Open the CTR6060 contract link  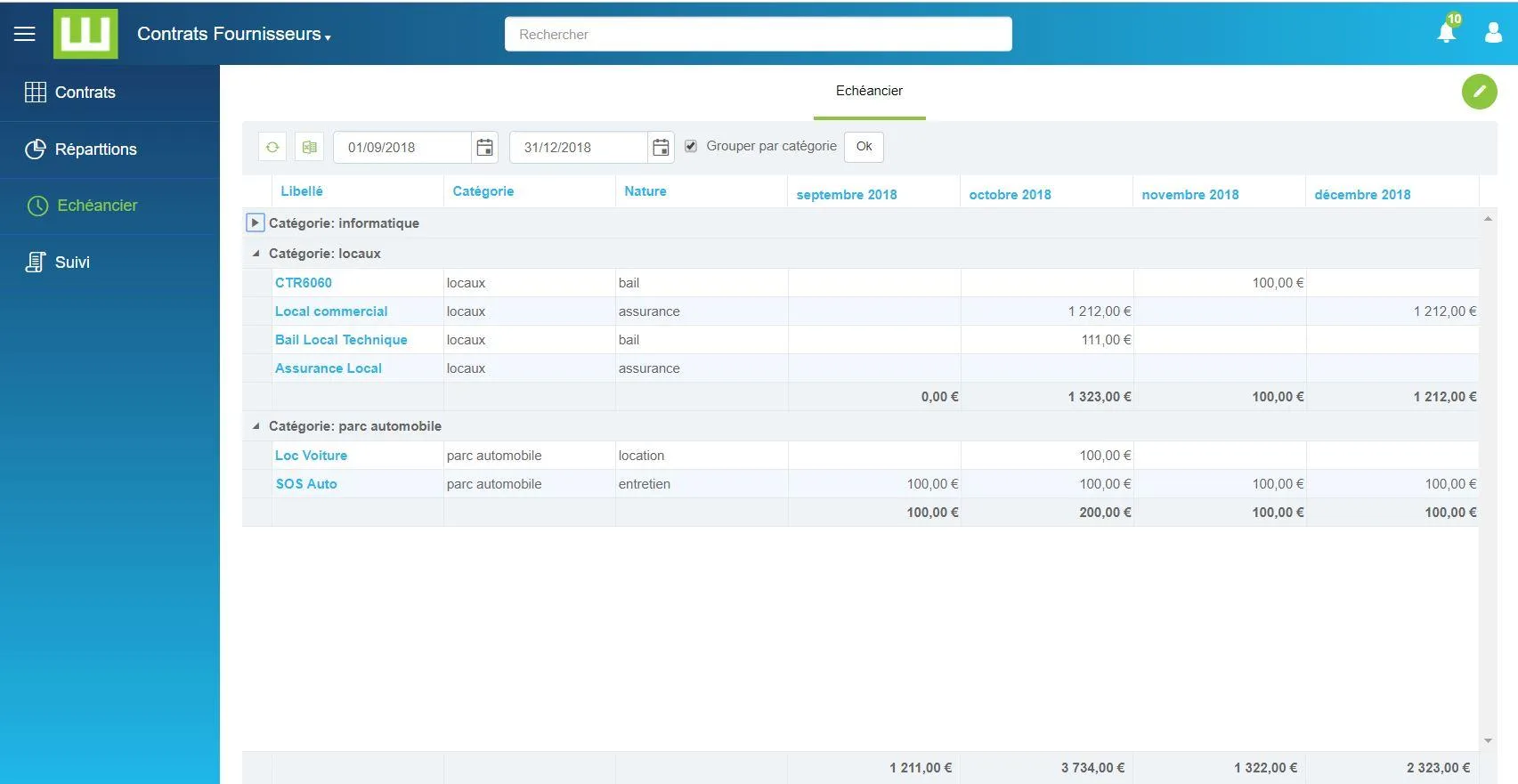click(x=304, y=283)
